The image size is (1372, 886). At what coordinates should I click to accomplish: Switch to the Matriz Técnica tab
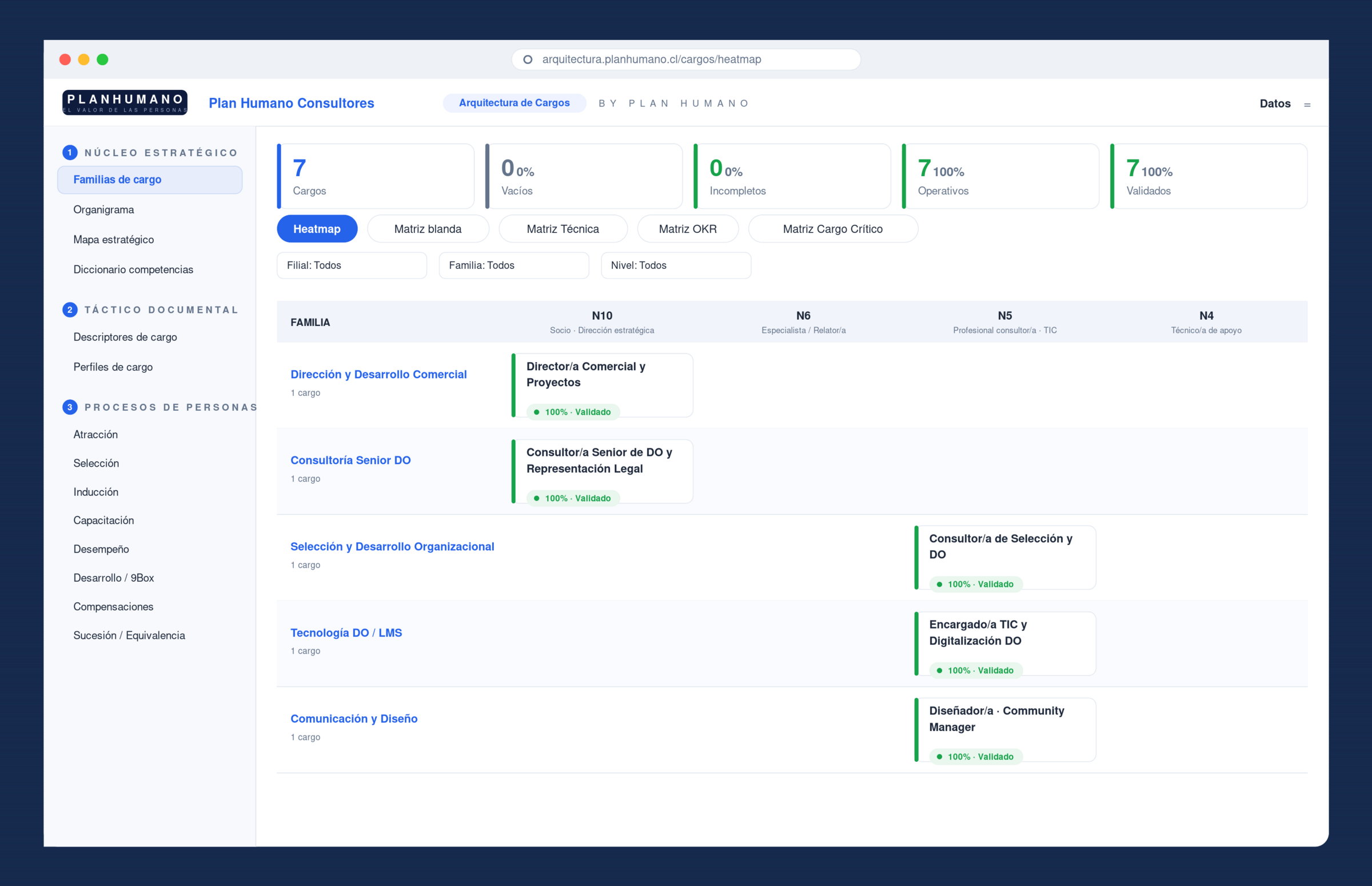[x=563, y=229]
